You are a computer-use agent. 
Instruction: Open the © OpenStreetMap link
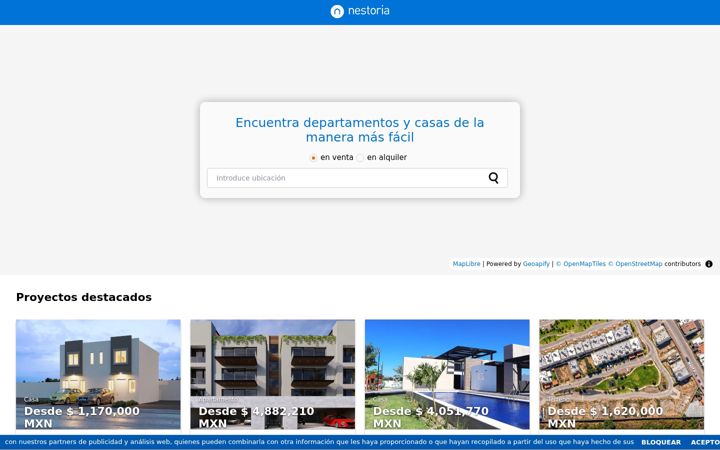(636, 264)
